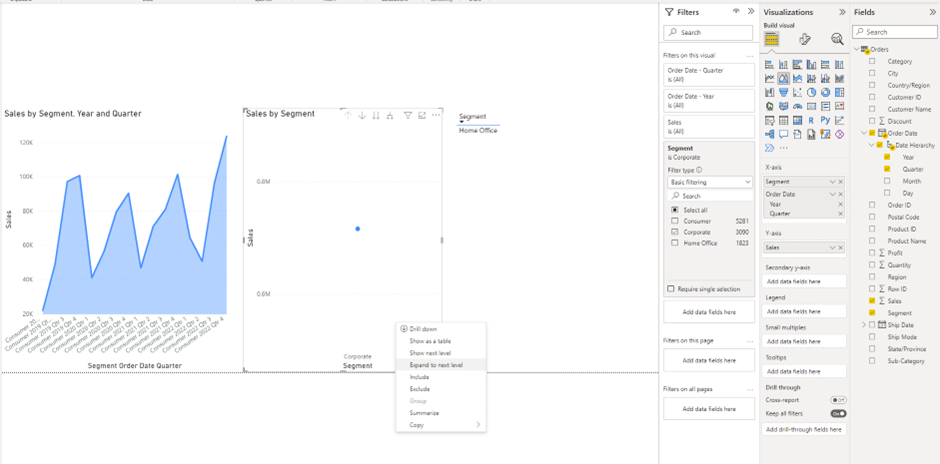This screenshot has width=940, height=464.
Task: Click the Fields pane search box
Action: point(894,32)
